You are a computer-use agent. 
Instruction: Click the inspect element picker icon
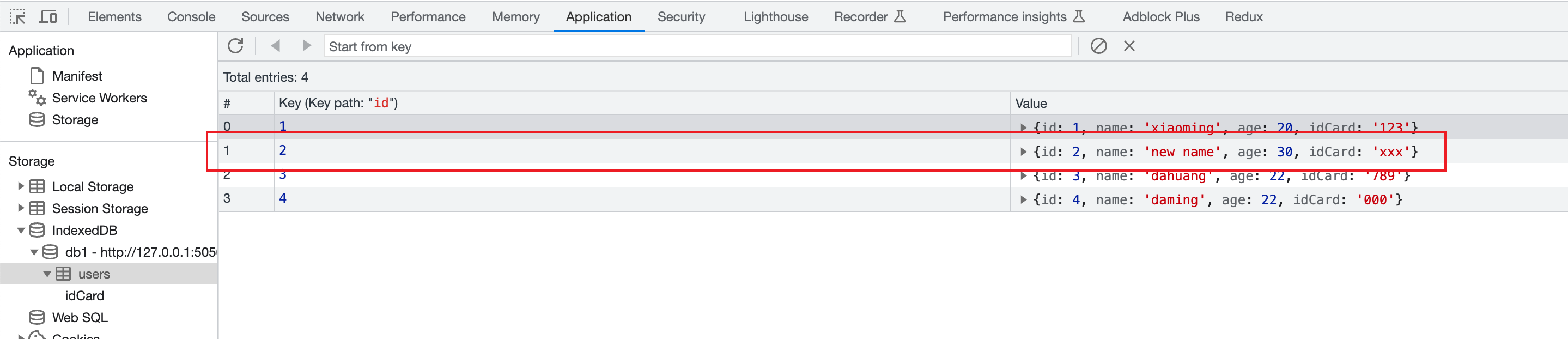17,16
